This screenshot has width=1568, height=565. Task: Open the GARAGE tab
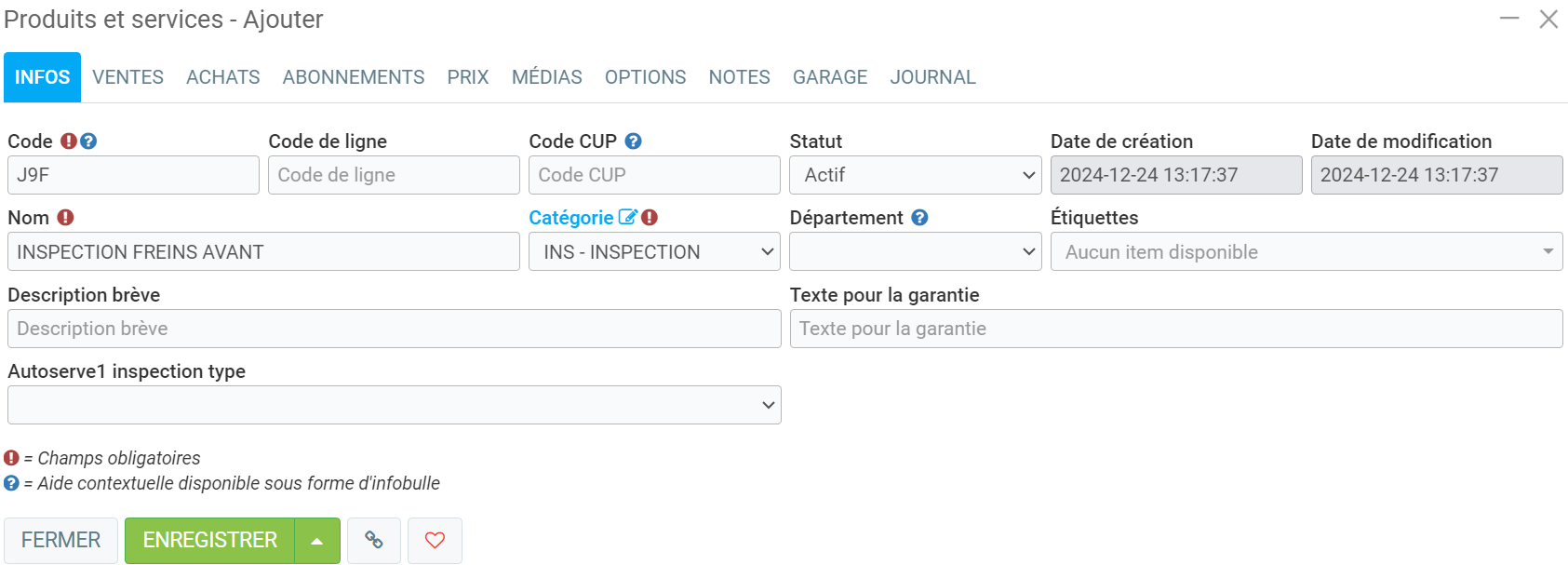tap(829, 77)
